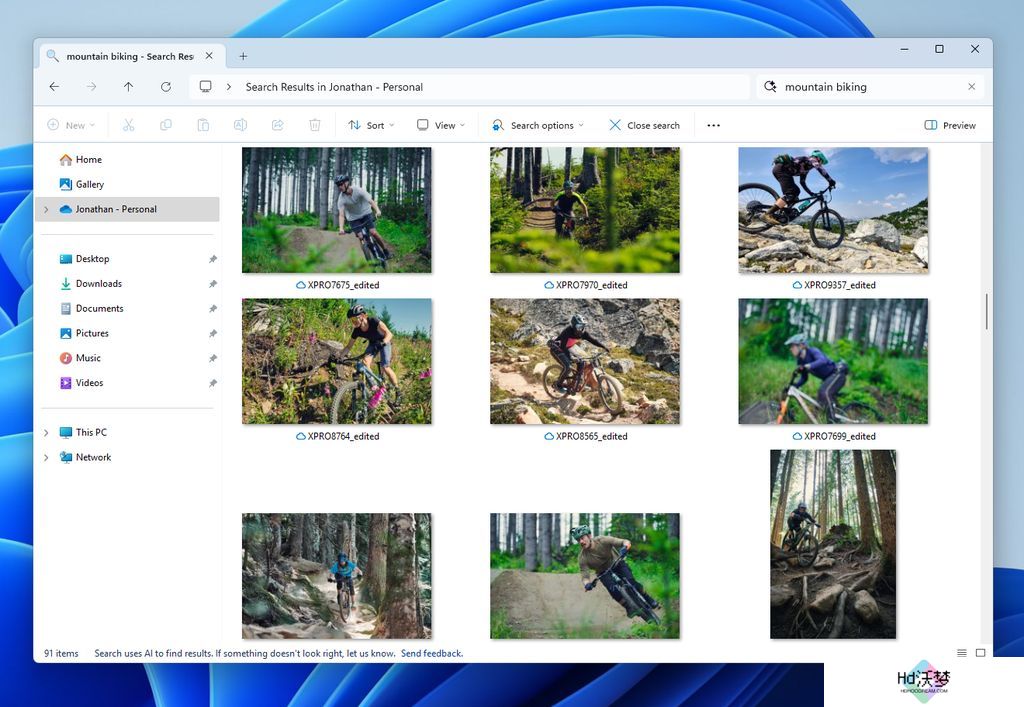Open Home in navigation pane
This screenshot has width=1024, height=707.
(x=89, y=159)
